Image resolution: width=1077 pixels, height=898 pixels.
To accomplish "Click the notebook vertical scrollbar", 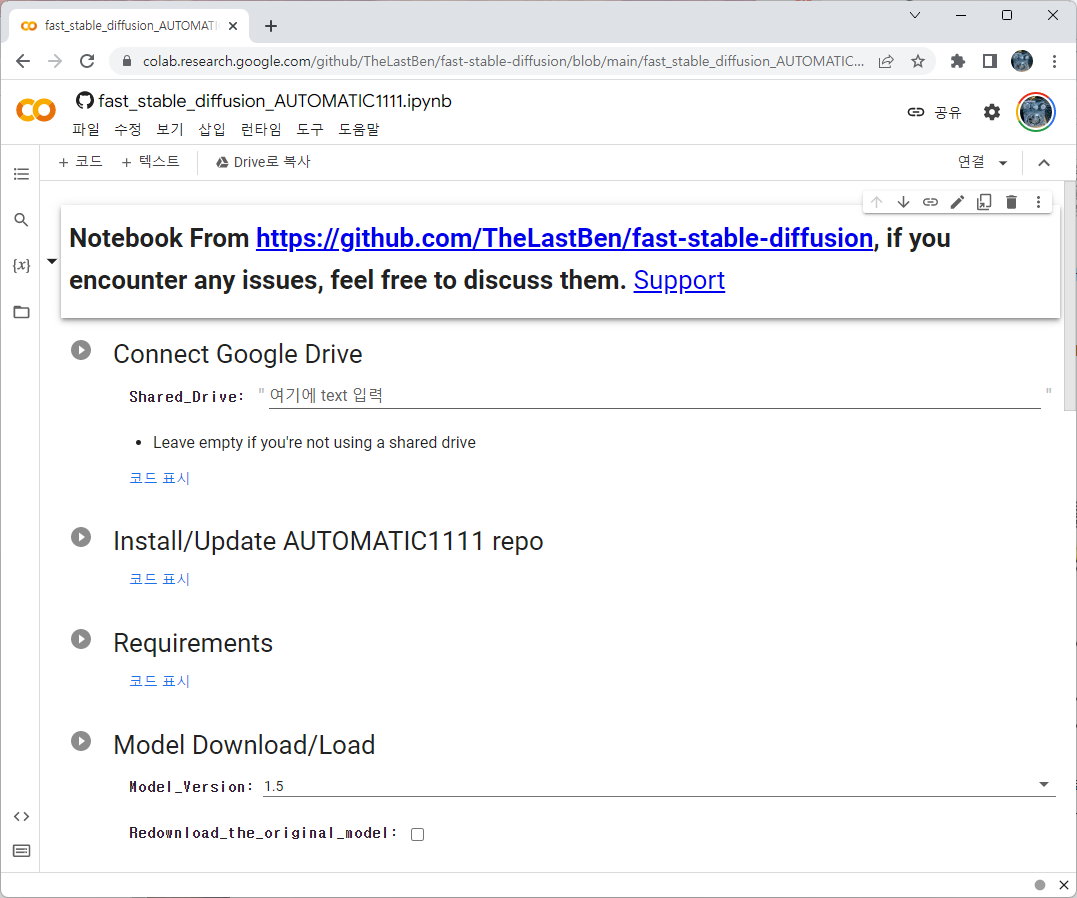I will pyautogui.click(x=1070, y=295).
